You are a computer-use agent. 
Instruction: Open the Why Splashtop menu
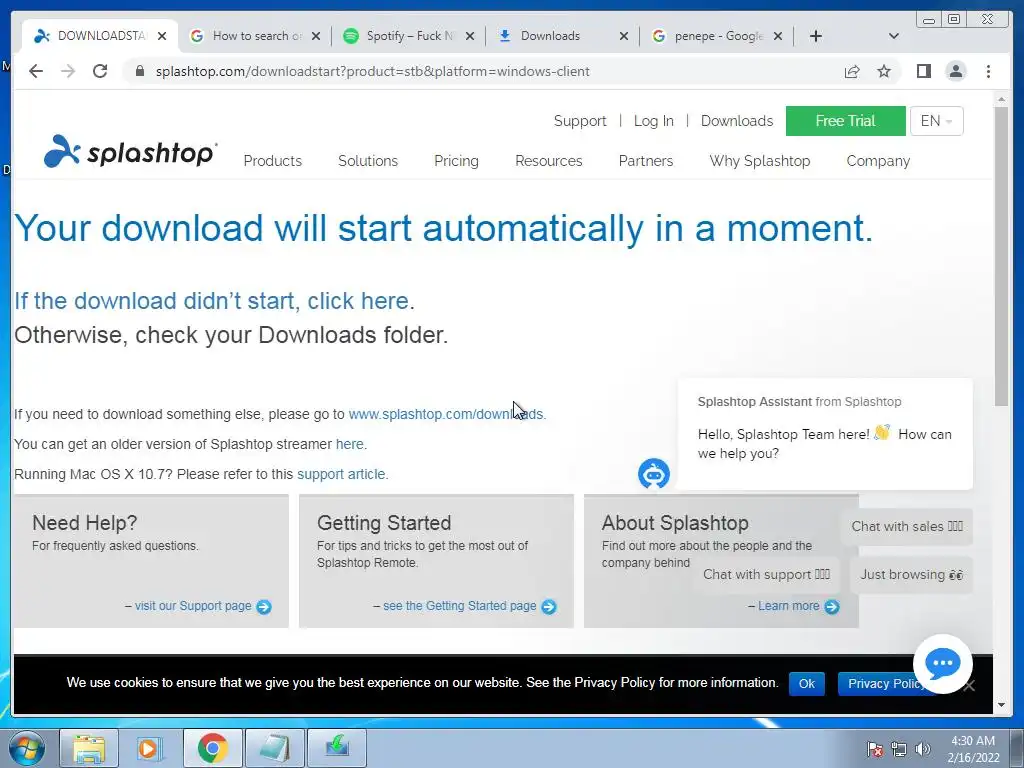760,161
